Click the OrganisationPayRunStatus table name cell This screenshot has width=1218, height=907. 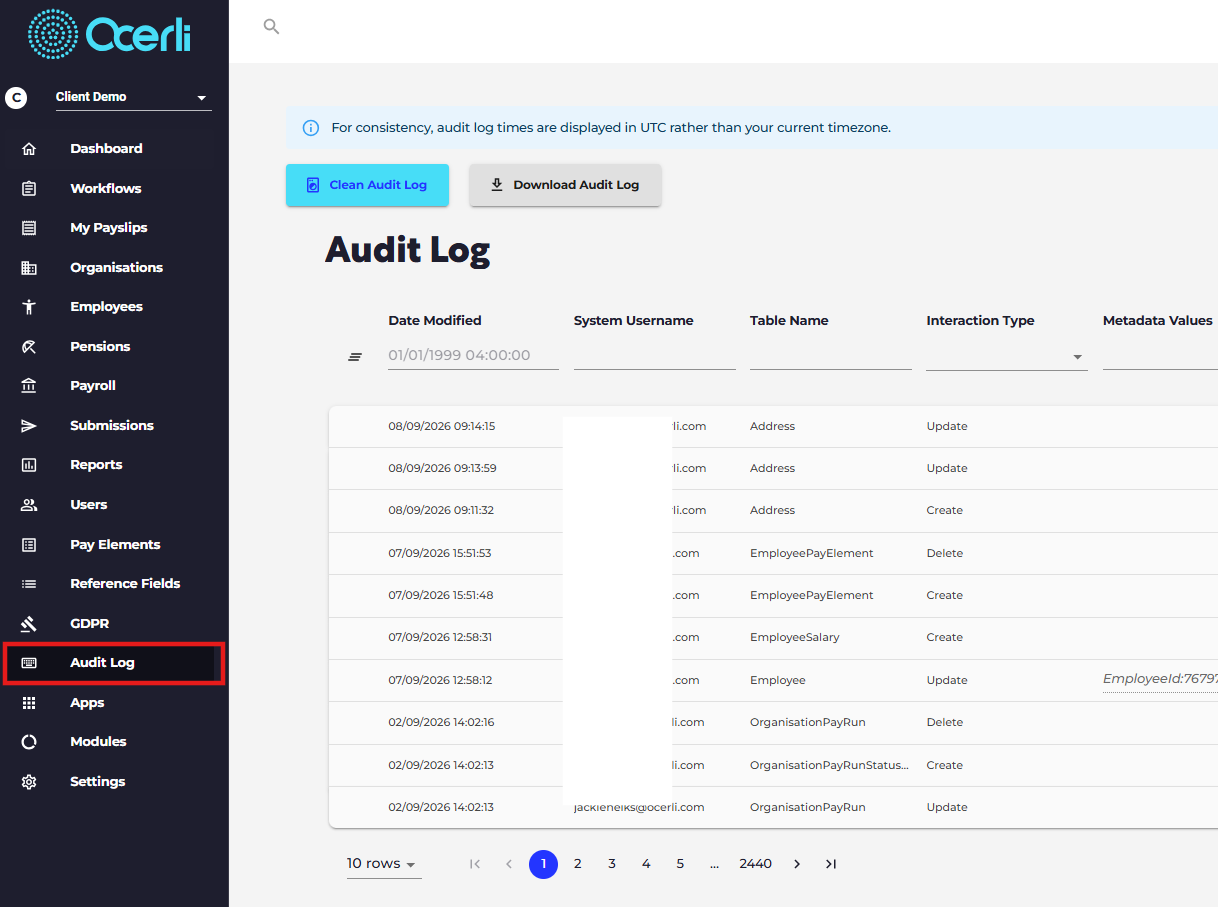(x=830, y=765)
